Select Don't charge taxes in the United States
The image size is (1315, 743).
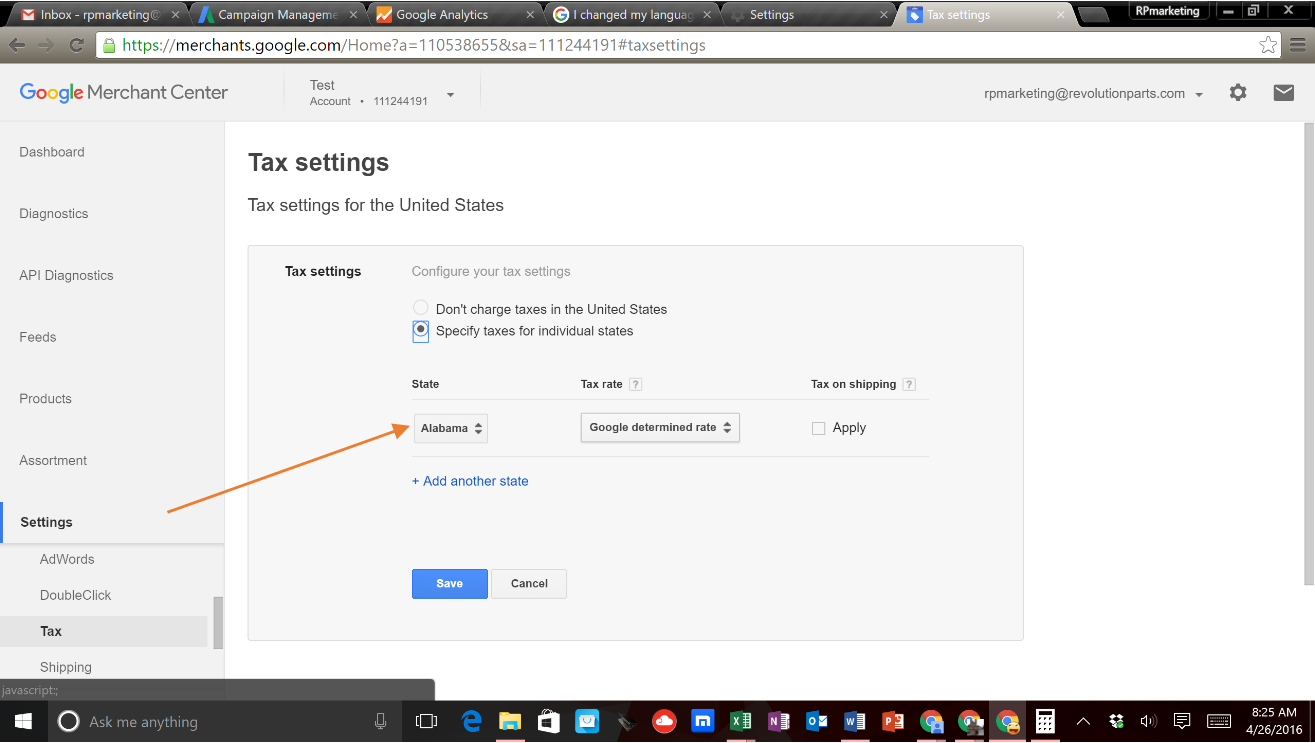(421, 309)
